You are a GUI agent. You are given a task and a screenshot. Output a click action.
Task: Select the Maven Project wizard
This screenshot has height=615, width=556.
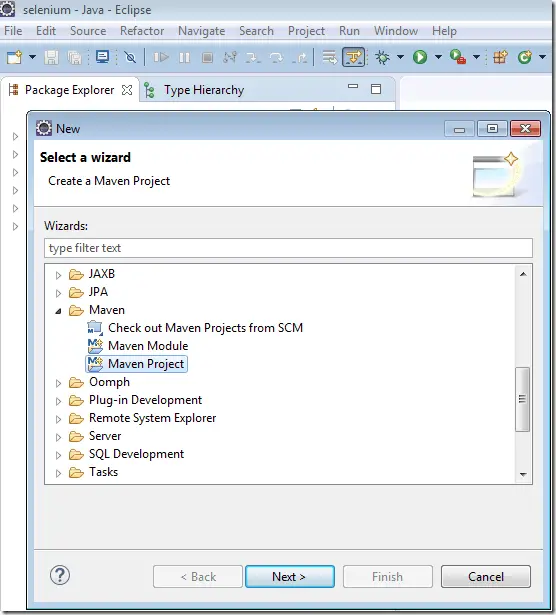136,364
